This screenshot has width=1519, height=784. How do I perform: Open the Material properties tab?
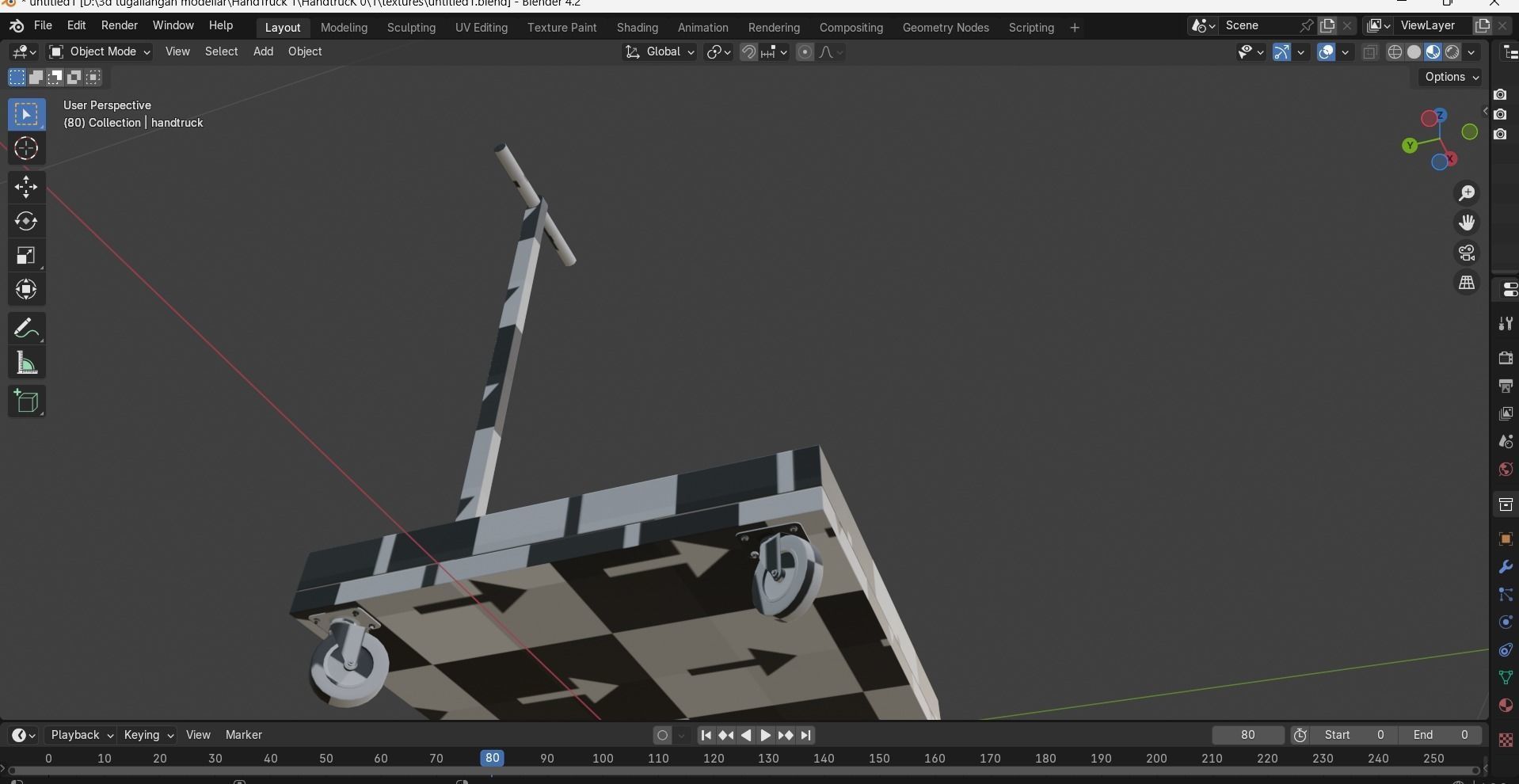[x=1506, y=706]
